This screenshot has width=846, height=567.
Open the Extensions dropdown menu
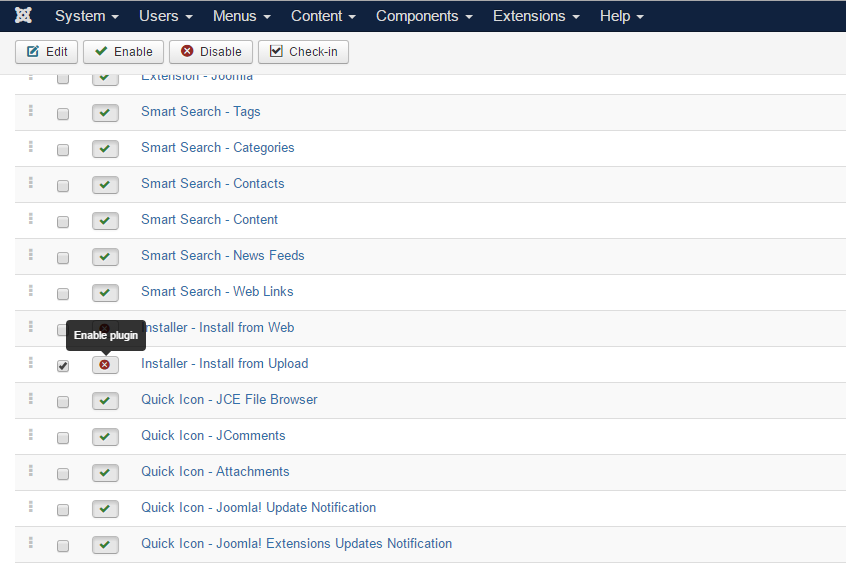536,16
